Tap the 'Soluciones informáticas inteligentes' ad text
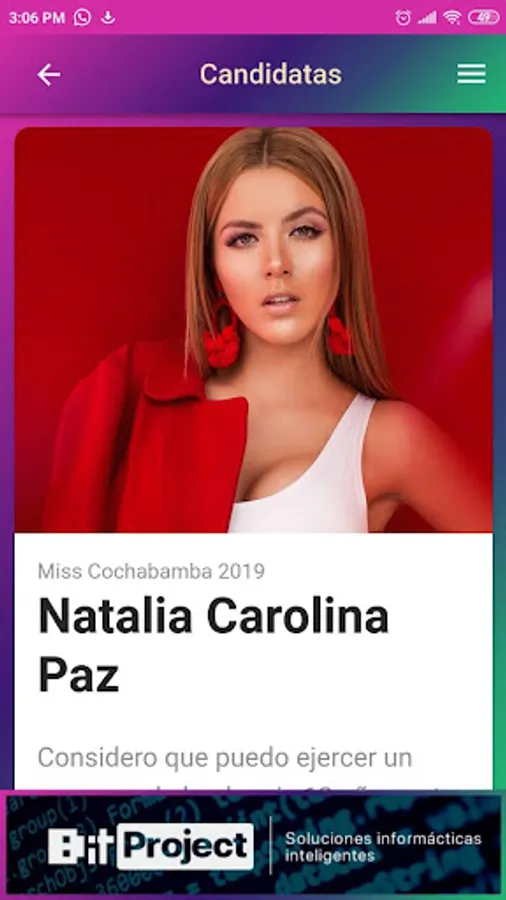This screenshot has width=506, height=900. click(x=383, y=847)
